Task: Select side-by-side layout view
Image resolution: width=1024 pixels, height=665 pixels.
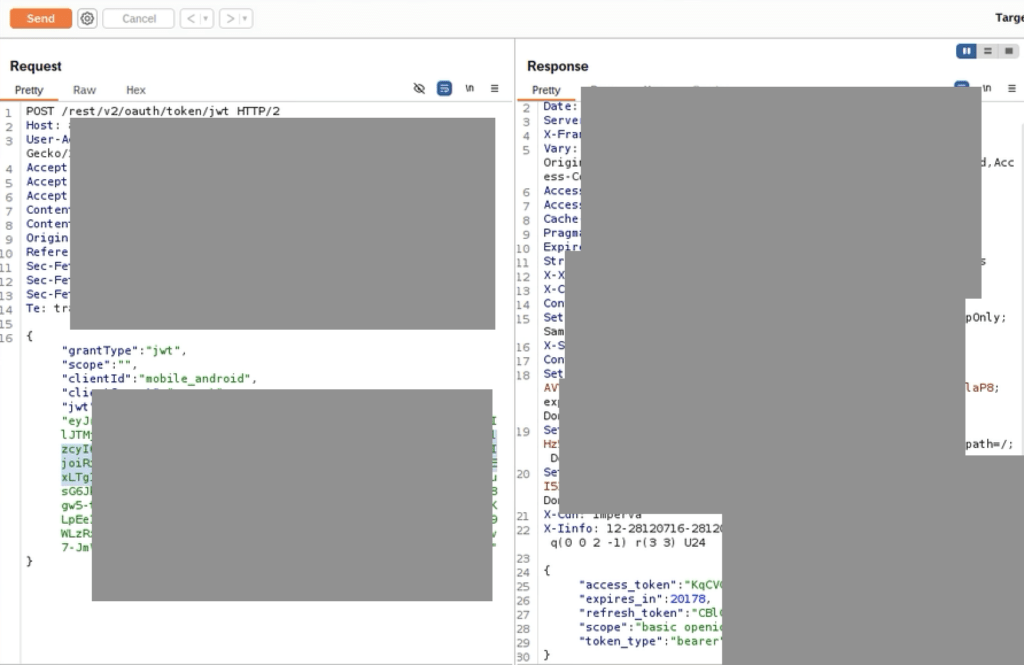Action: (x=966, y=51)
